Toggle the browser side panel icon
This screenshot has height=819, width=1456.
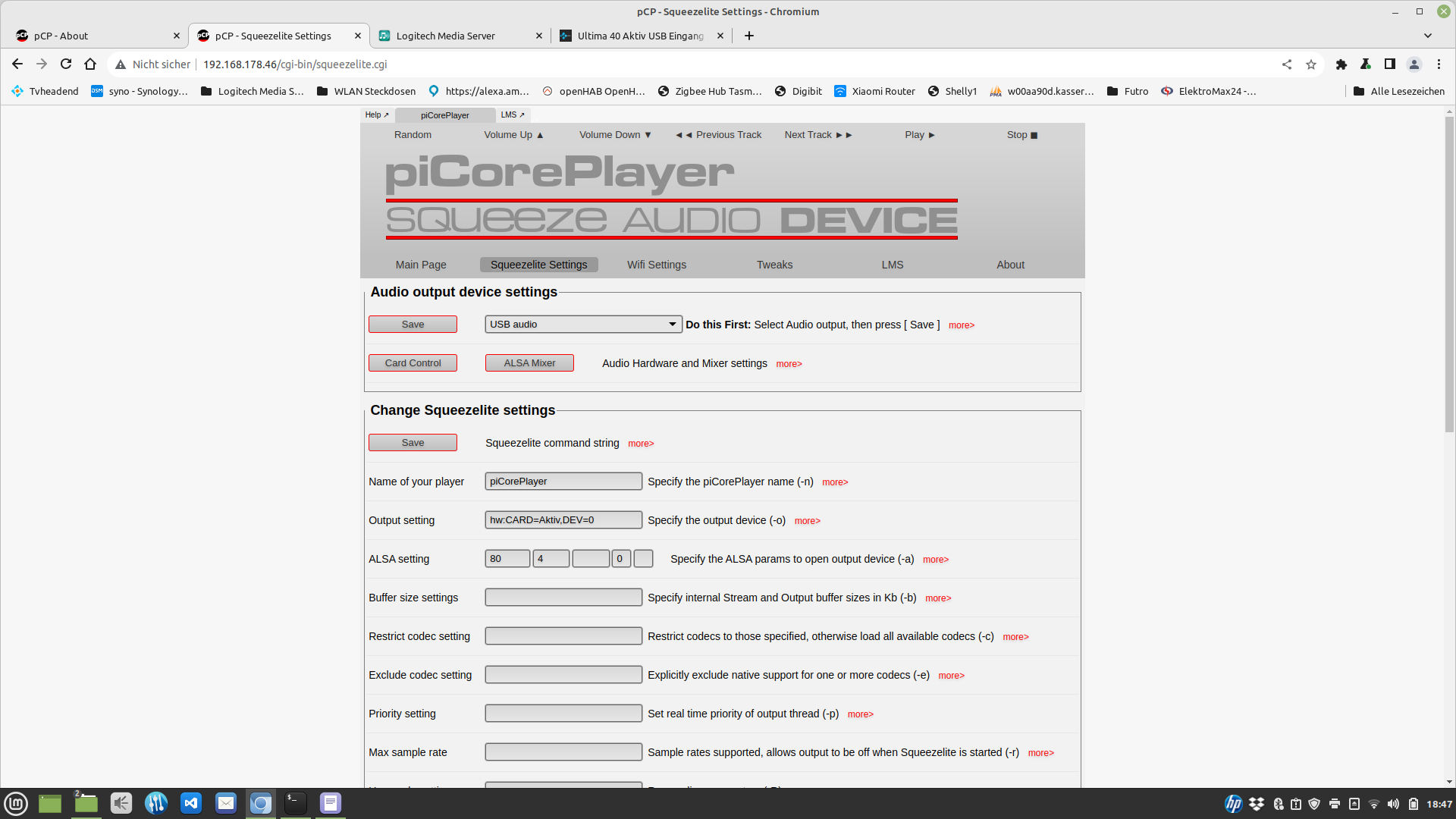click(x=1390, y=64)
